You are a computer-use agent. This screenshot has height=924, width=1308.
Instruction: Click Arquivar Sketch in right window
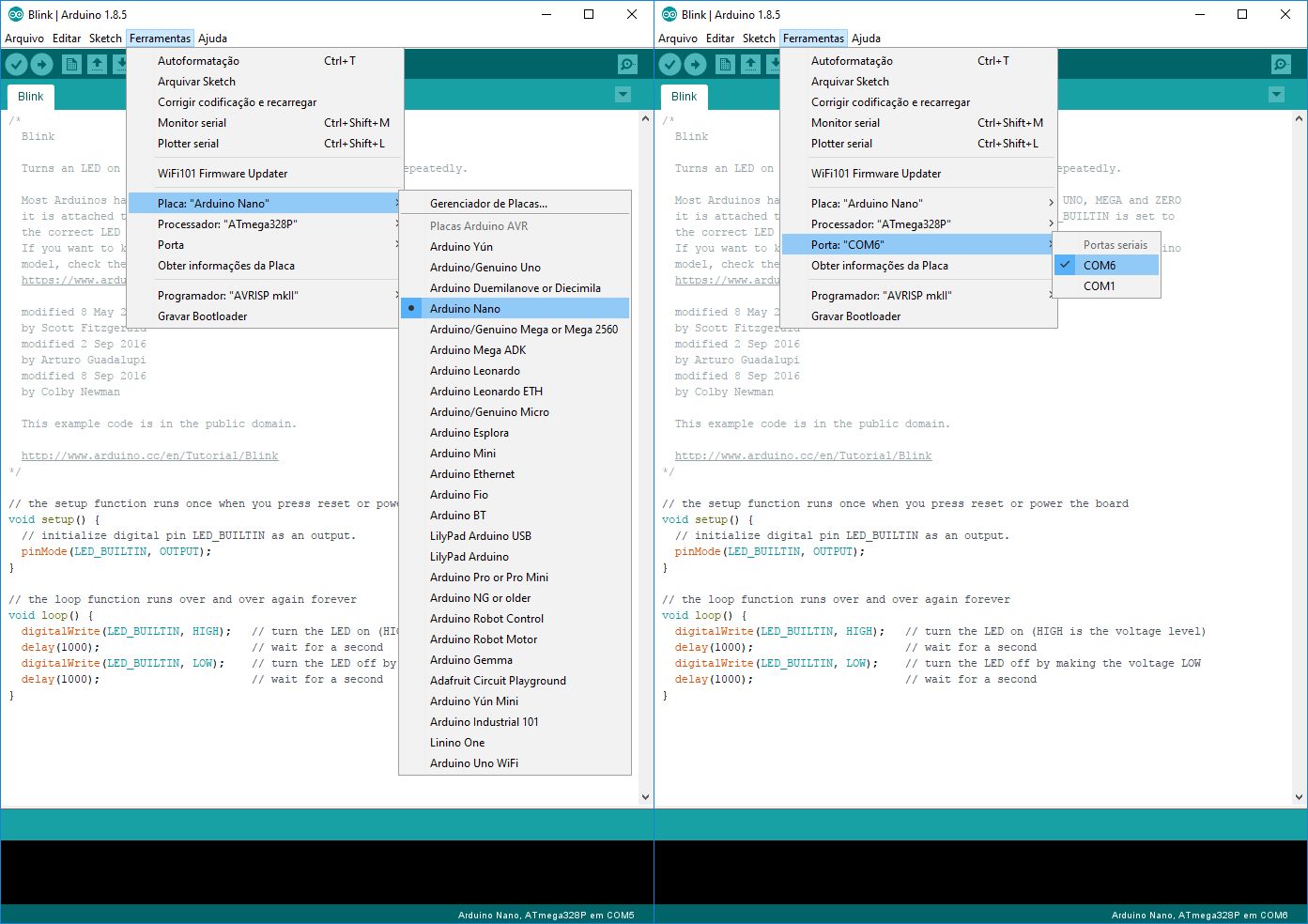click(x=918, y=81)
